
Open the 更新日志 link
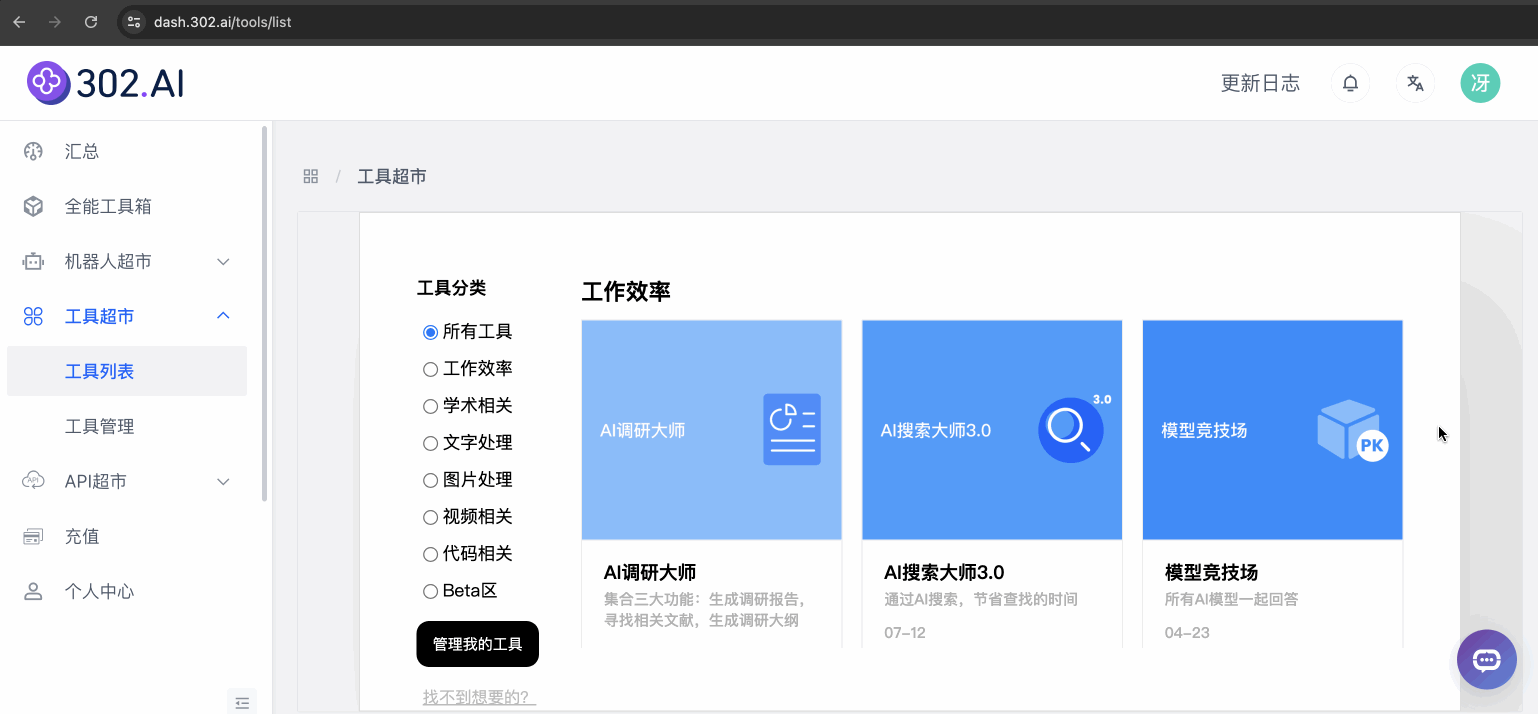(1260, 83)
